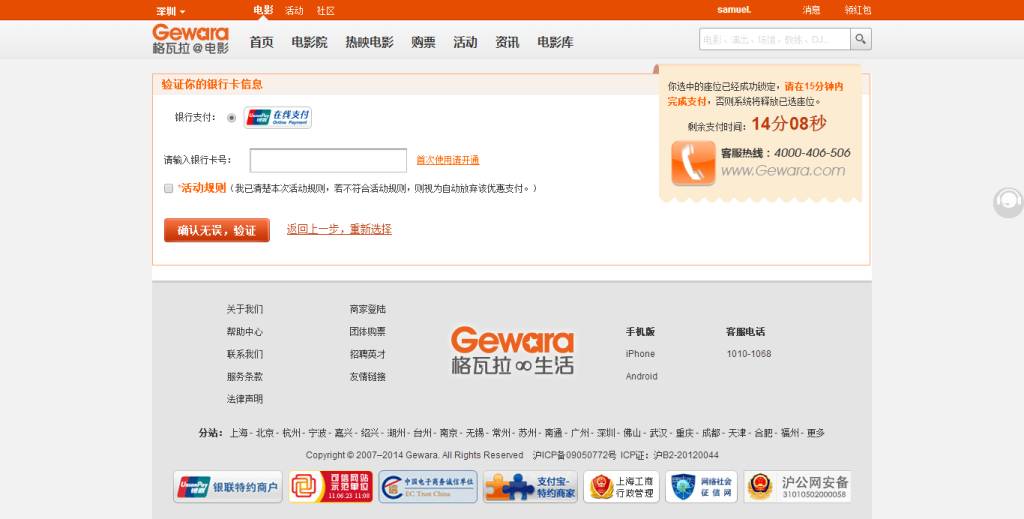1024x519 pixels.
Task: Click the 确认无误，验证 button
Action: (x=217, y=230)
